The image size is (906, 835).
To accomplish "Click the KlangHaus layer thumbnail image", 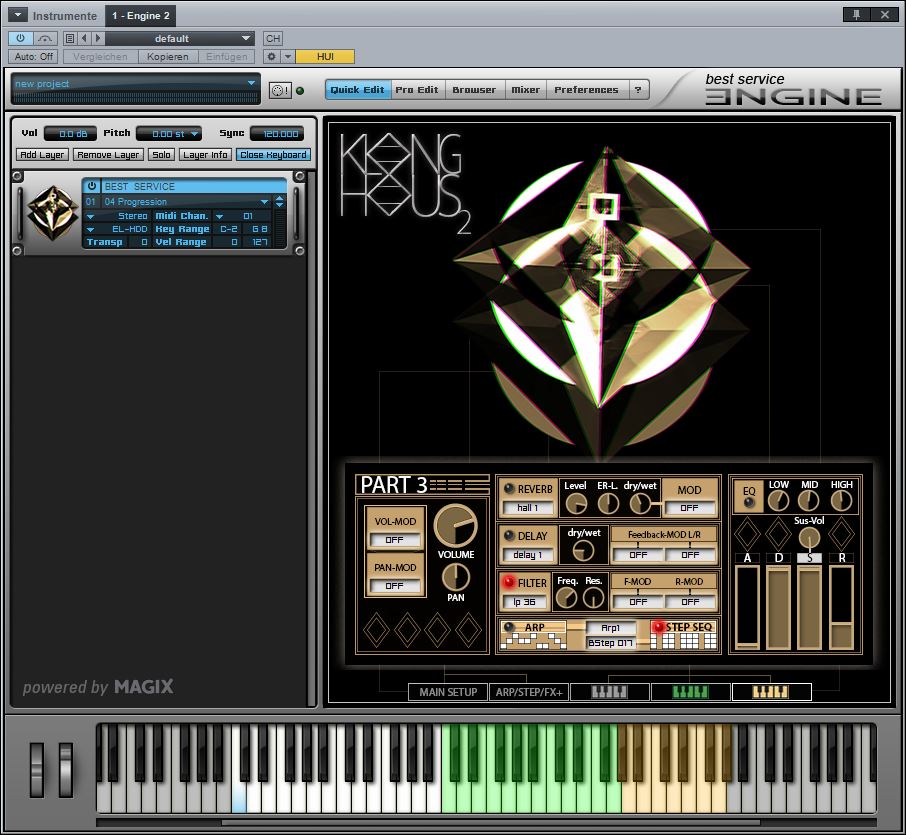I will (53, 213).
